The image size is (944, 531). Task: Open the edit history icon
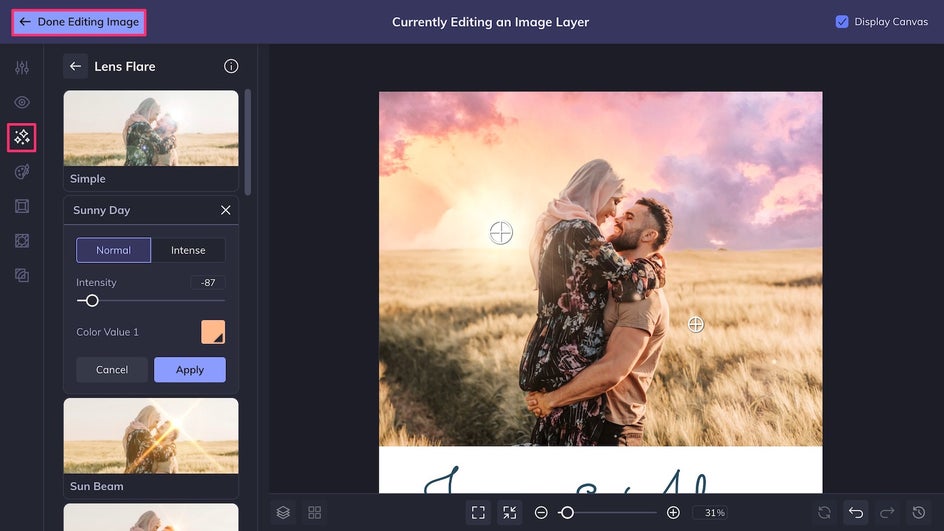coord(919,512)
